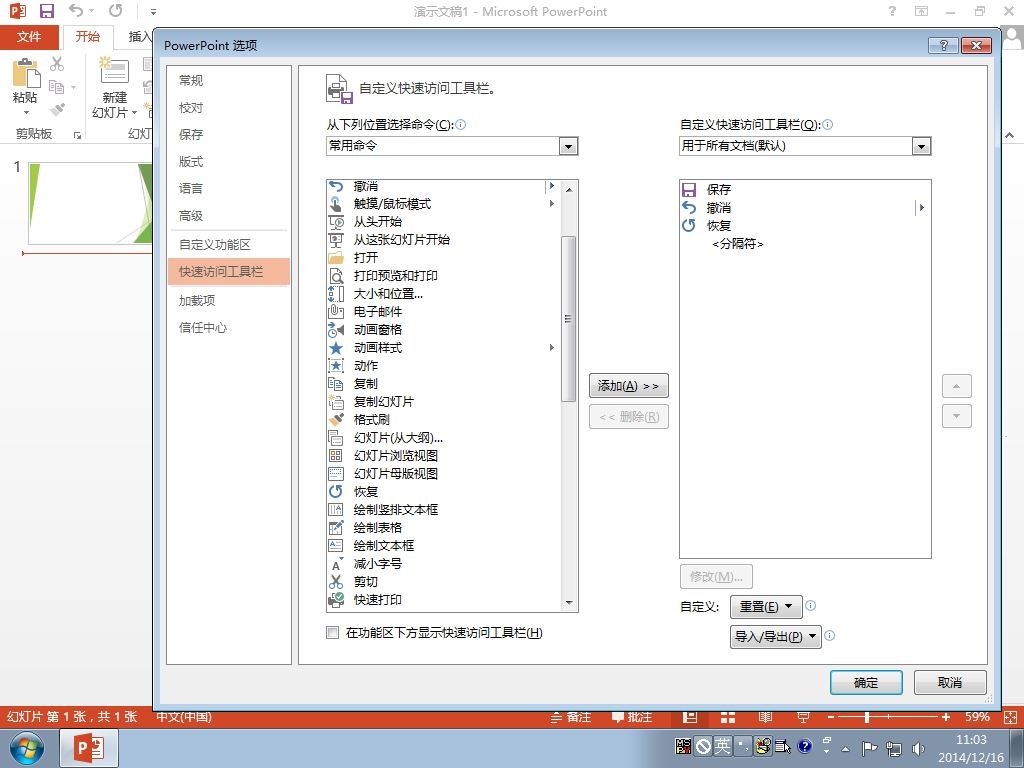Select the 绘制文本框 icon
The image size is (1024, 768).
coord(336,545)
